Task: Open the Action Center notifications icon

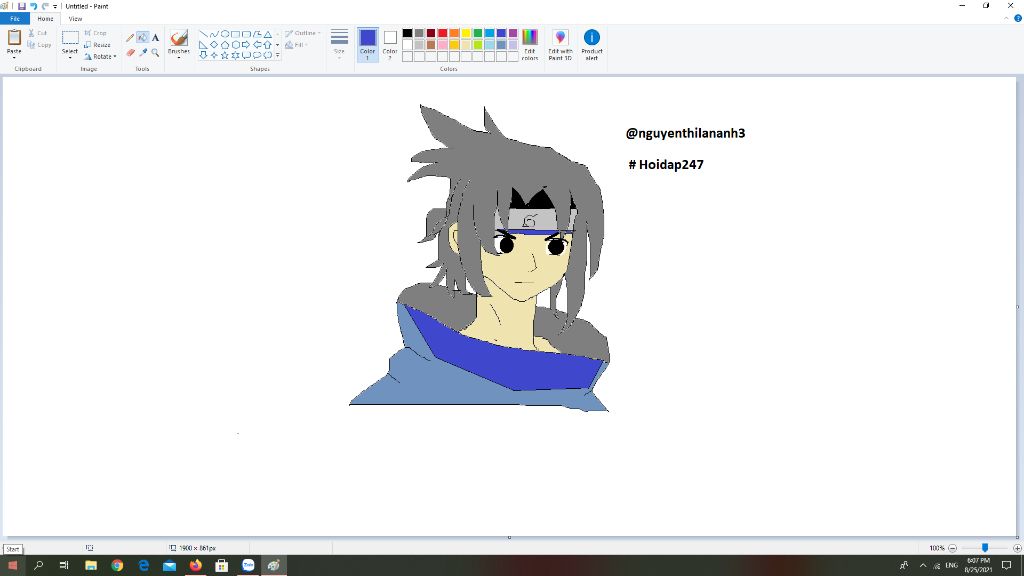Action: pos(1006,566)
